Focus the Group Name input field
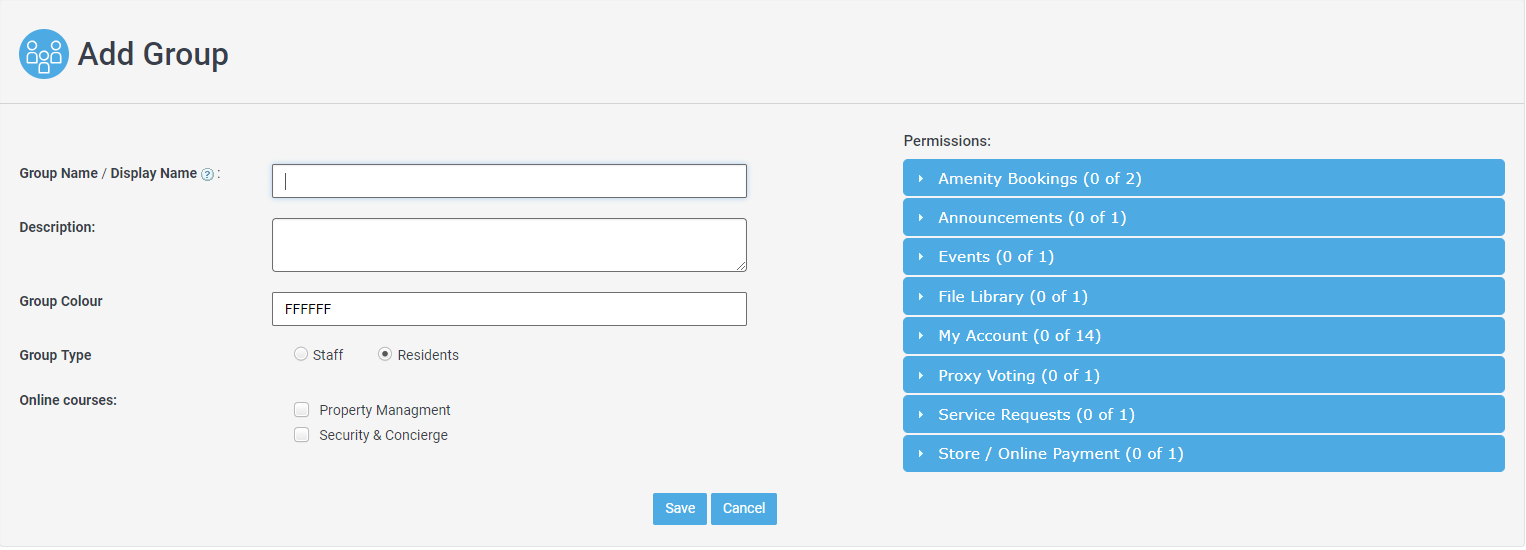The image size is (1526, 550). (509, 181)
